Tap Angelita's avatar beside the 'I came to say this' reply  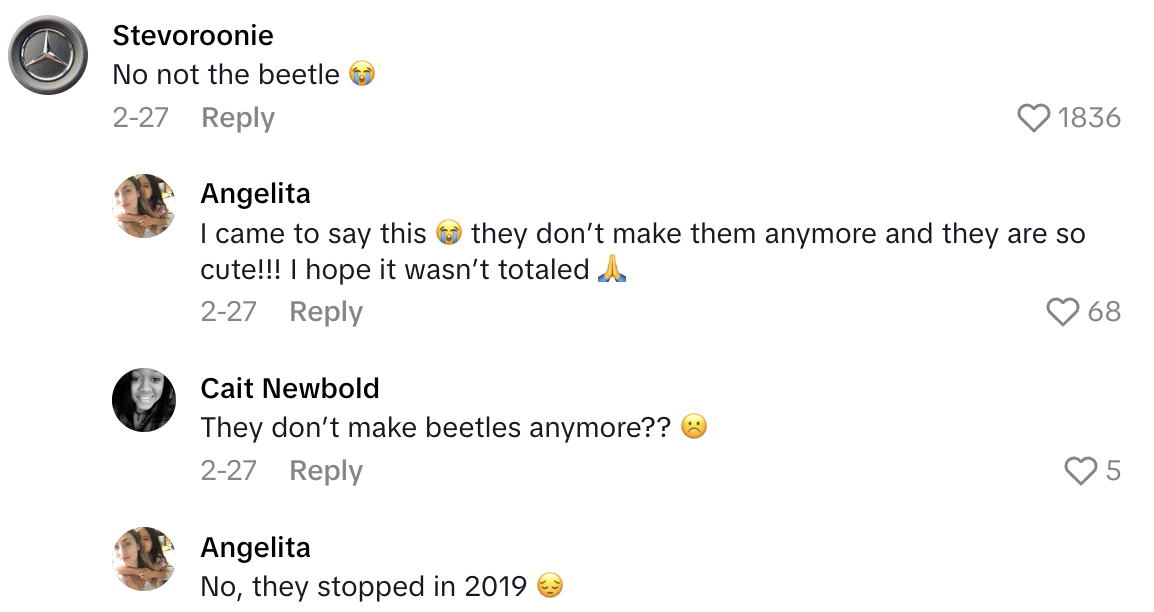click(144, 206)
